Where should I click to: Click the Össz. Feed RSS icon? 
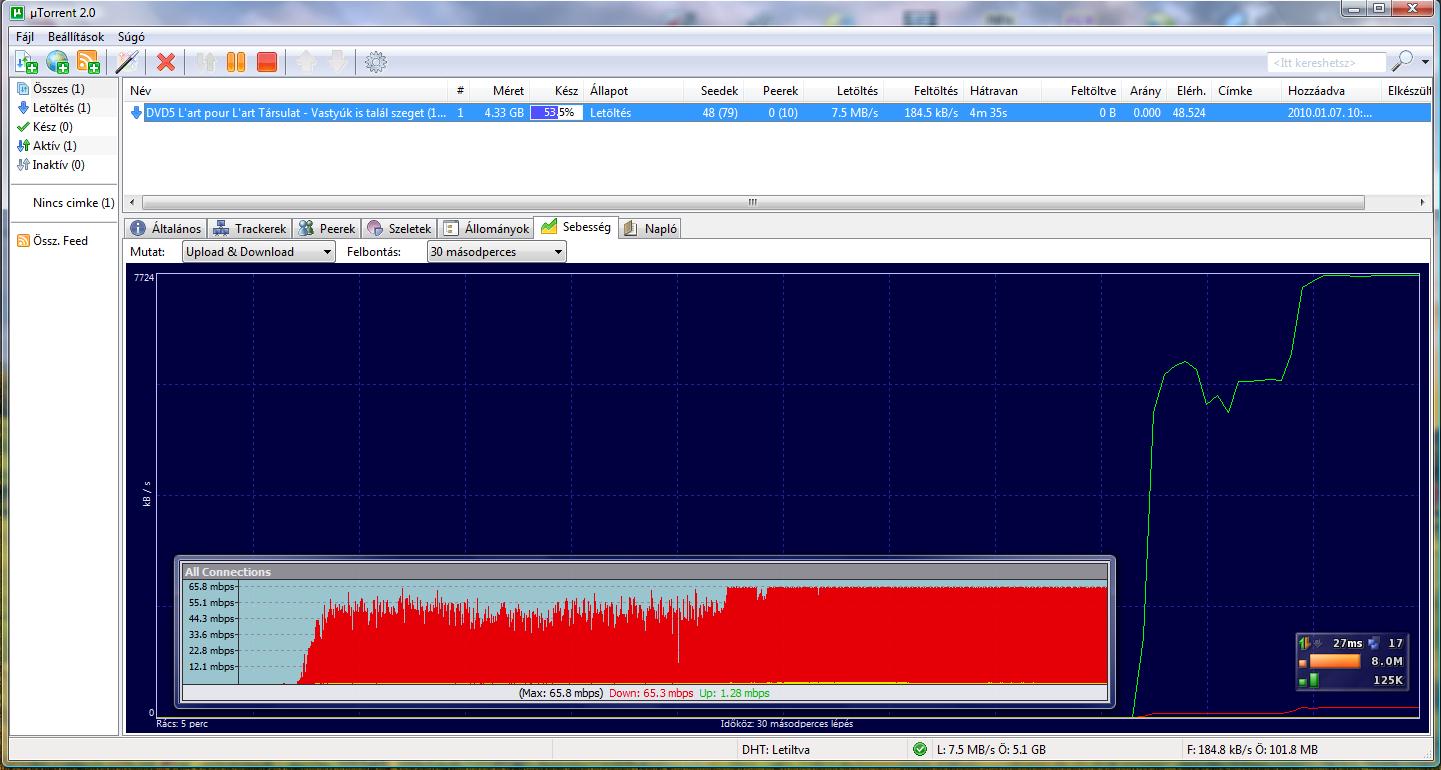pyautogui.click(x=23, y=241)
